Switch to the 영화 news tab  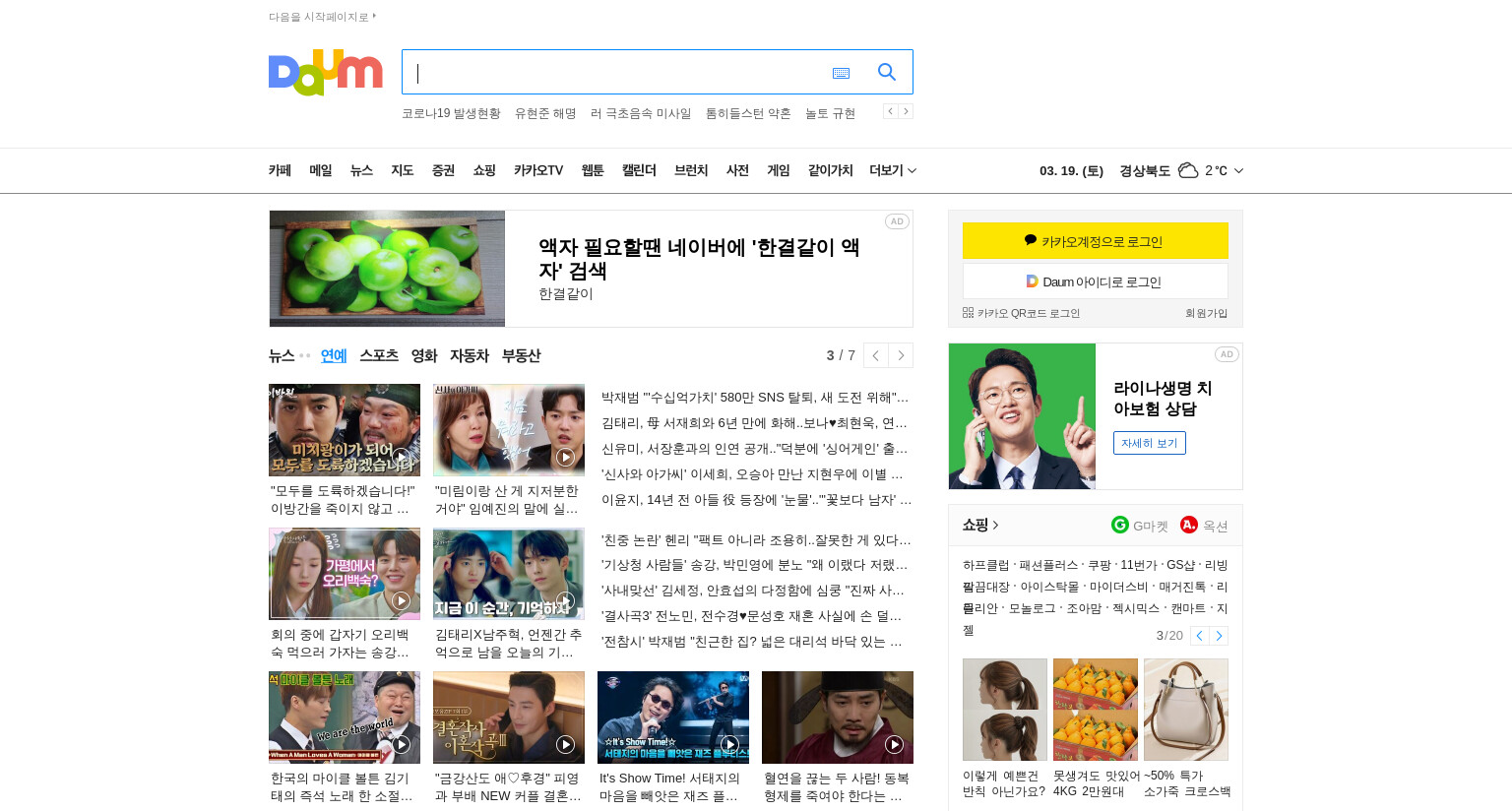point(424,355)
